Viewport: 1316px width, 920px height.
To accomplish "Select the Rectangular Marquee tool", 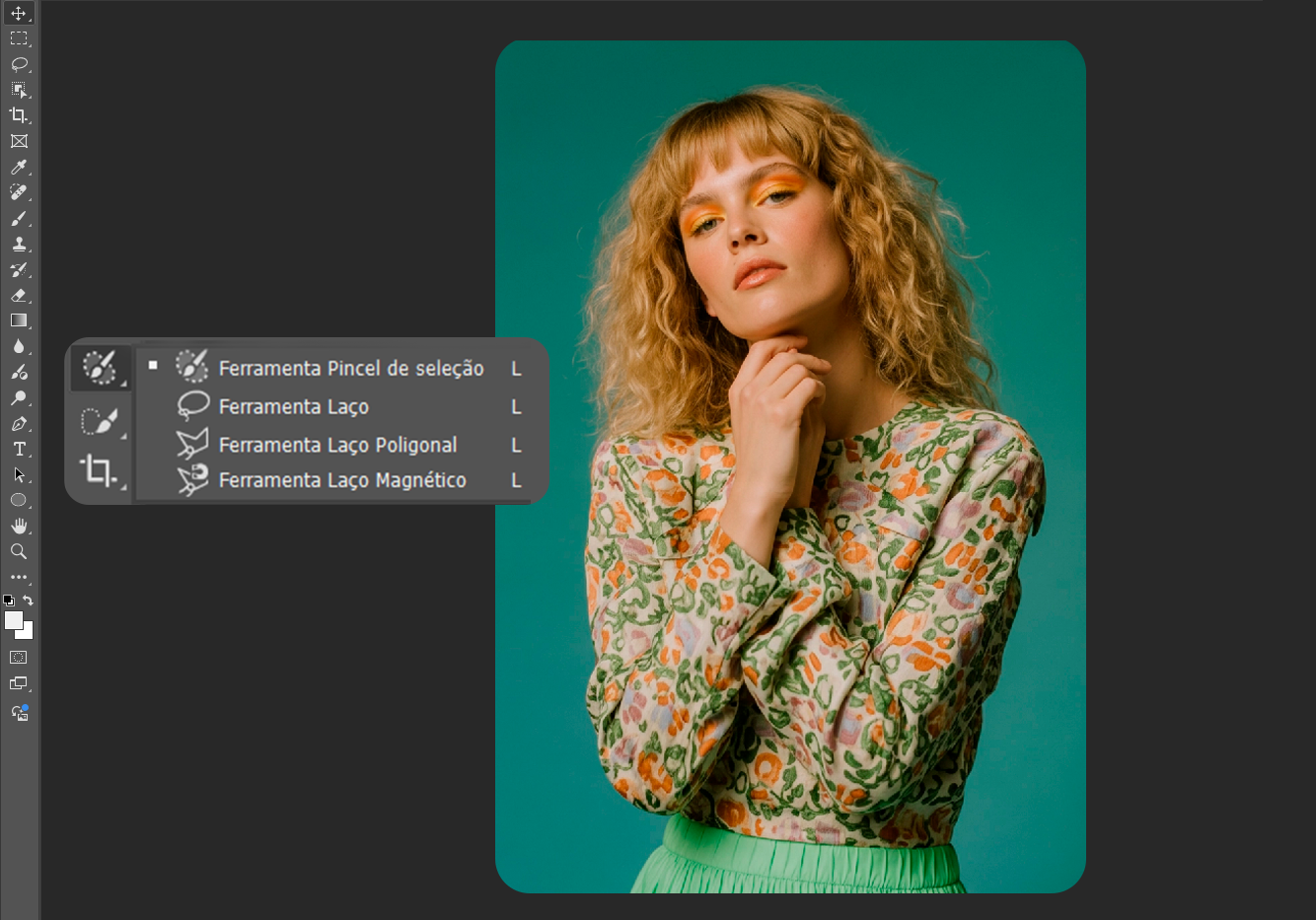I will click(x=19, y=39).
